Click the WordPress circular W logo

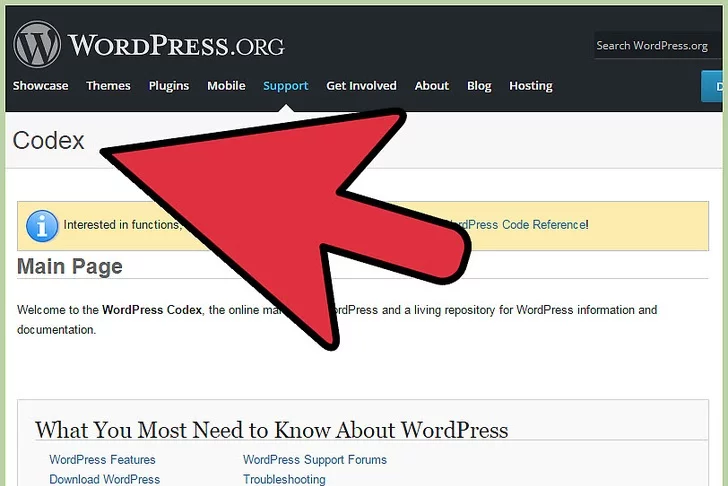click(37, 45)
